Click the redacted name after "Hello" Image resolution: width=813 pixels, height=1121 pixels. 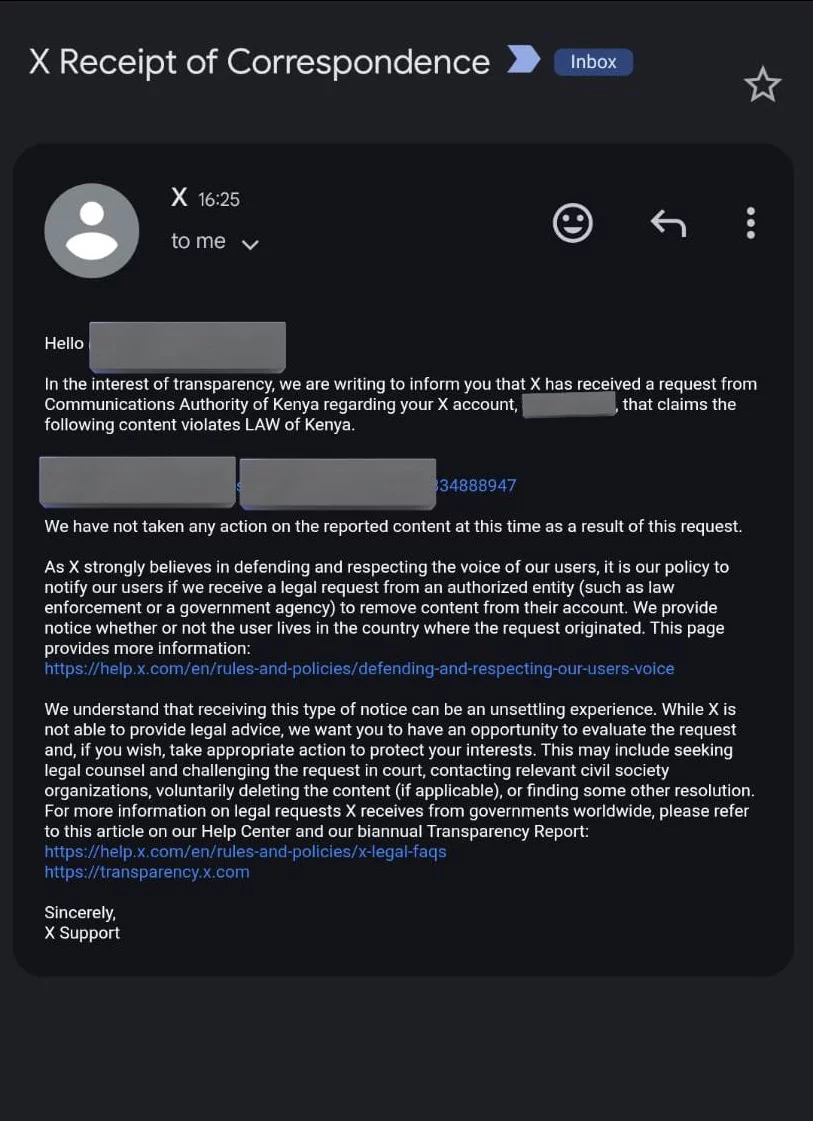click(x=187, y=346)
